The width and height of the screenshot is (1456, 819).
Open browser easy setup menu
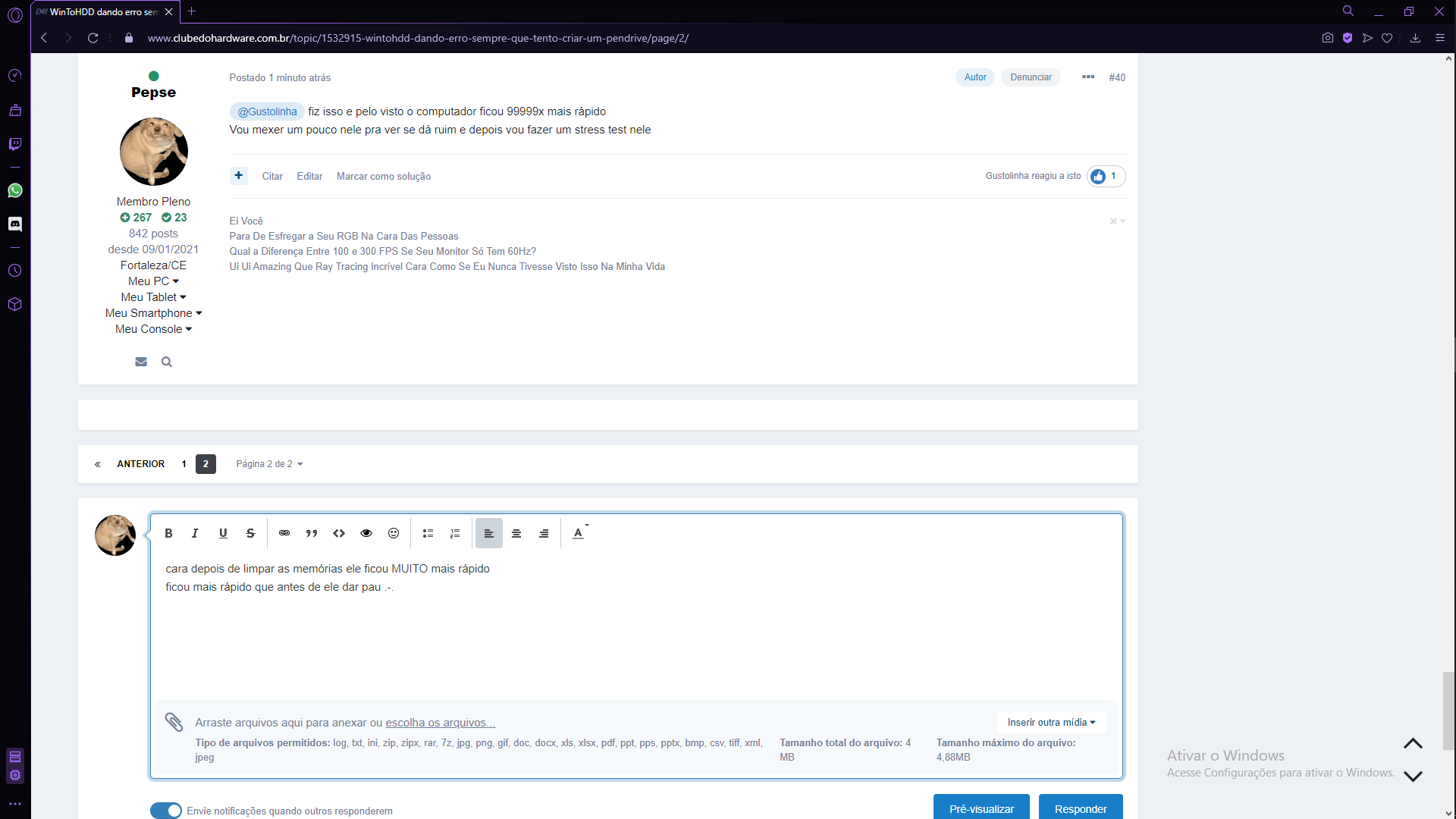pos(1440,38)
